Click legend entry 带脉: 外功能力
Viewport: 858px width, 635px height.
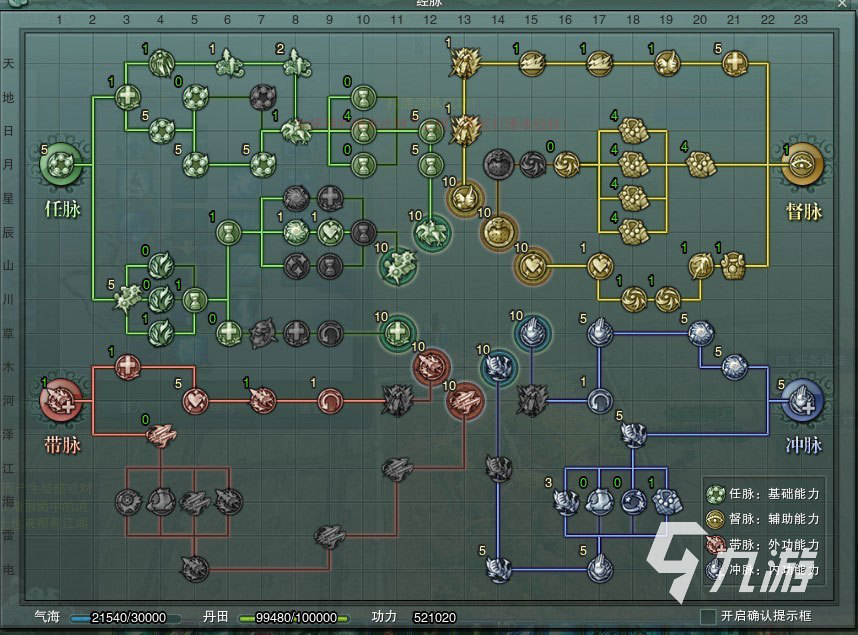click(x=763, y=544)
